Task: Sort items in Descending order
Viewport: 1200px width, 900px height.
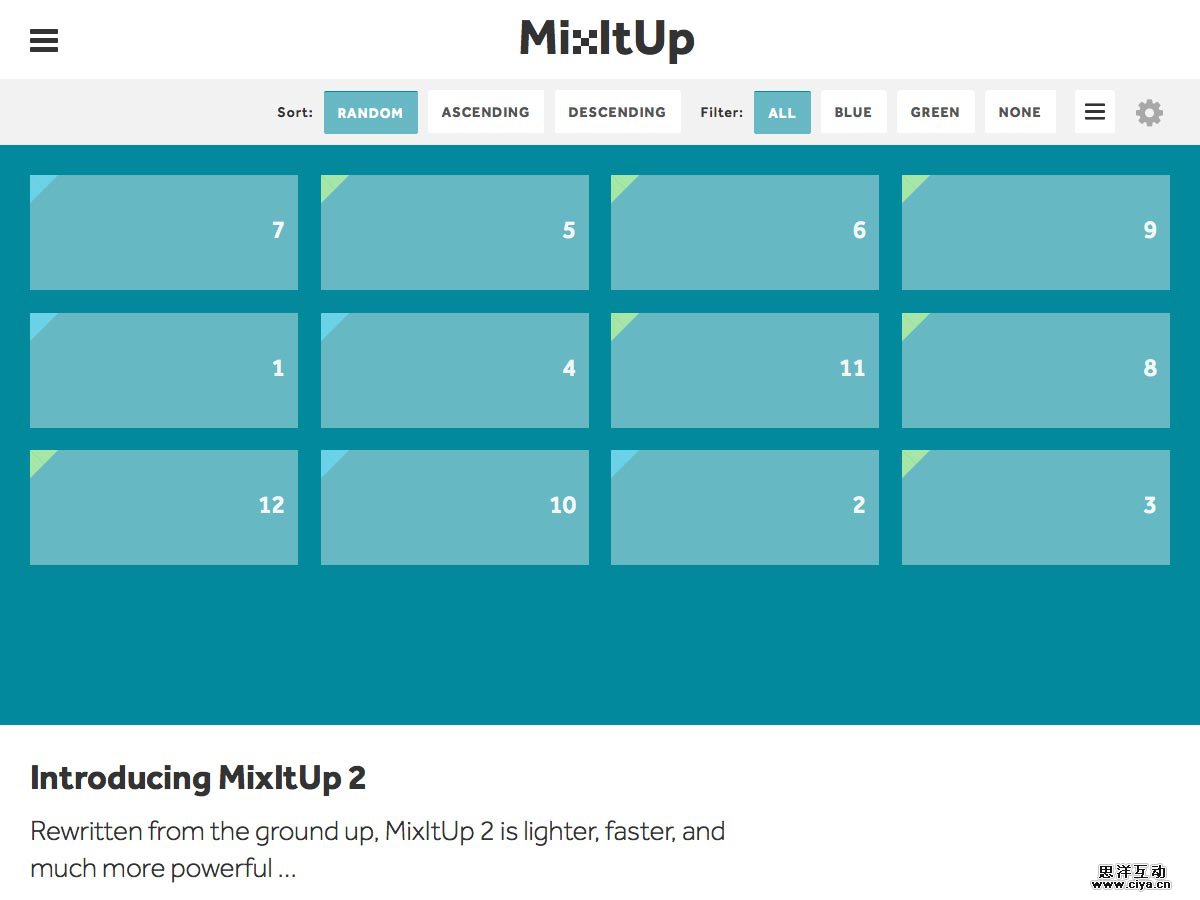Action: click(617, 112)
